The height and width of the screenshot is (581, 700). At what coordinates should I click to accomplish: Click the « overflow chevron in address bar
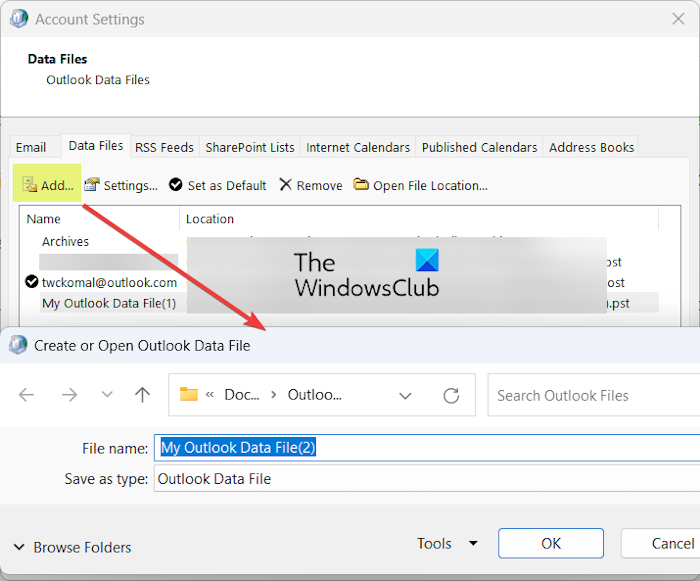point(210,395)
